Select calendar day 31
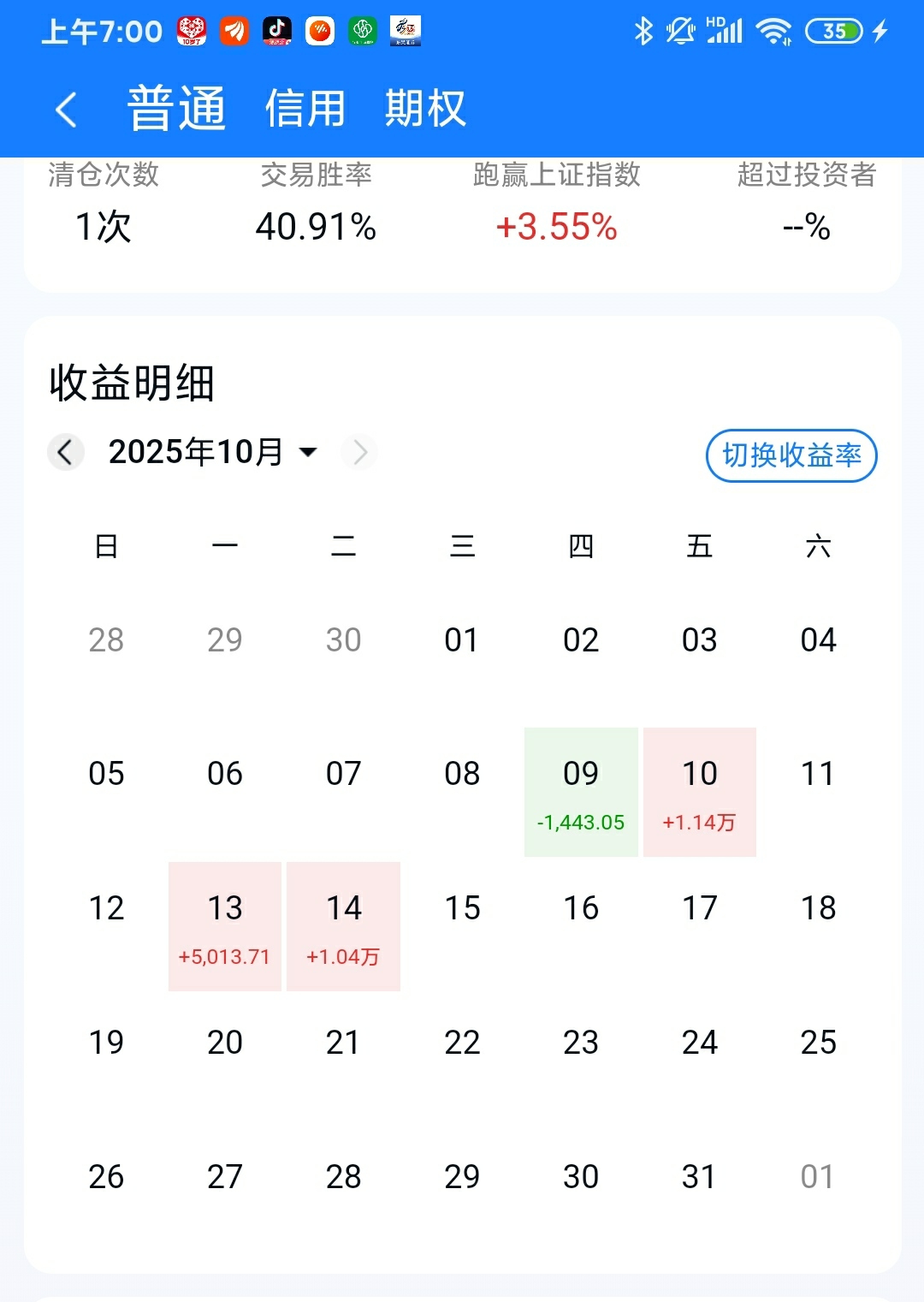Screen dimensions: 924x1302 coord(699,1177)
